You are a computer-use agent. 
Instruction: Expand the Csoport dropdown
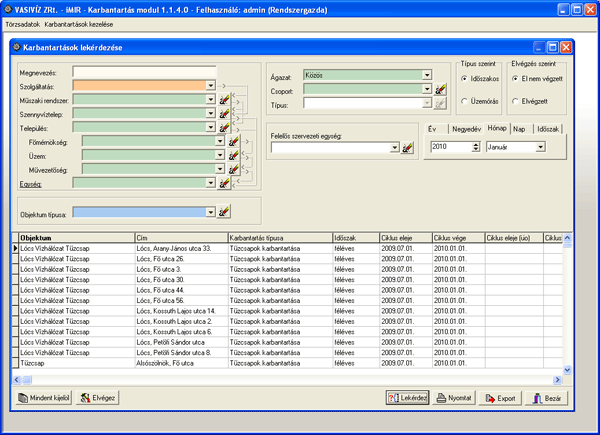[x=427, y=89]
